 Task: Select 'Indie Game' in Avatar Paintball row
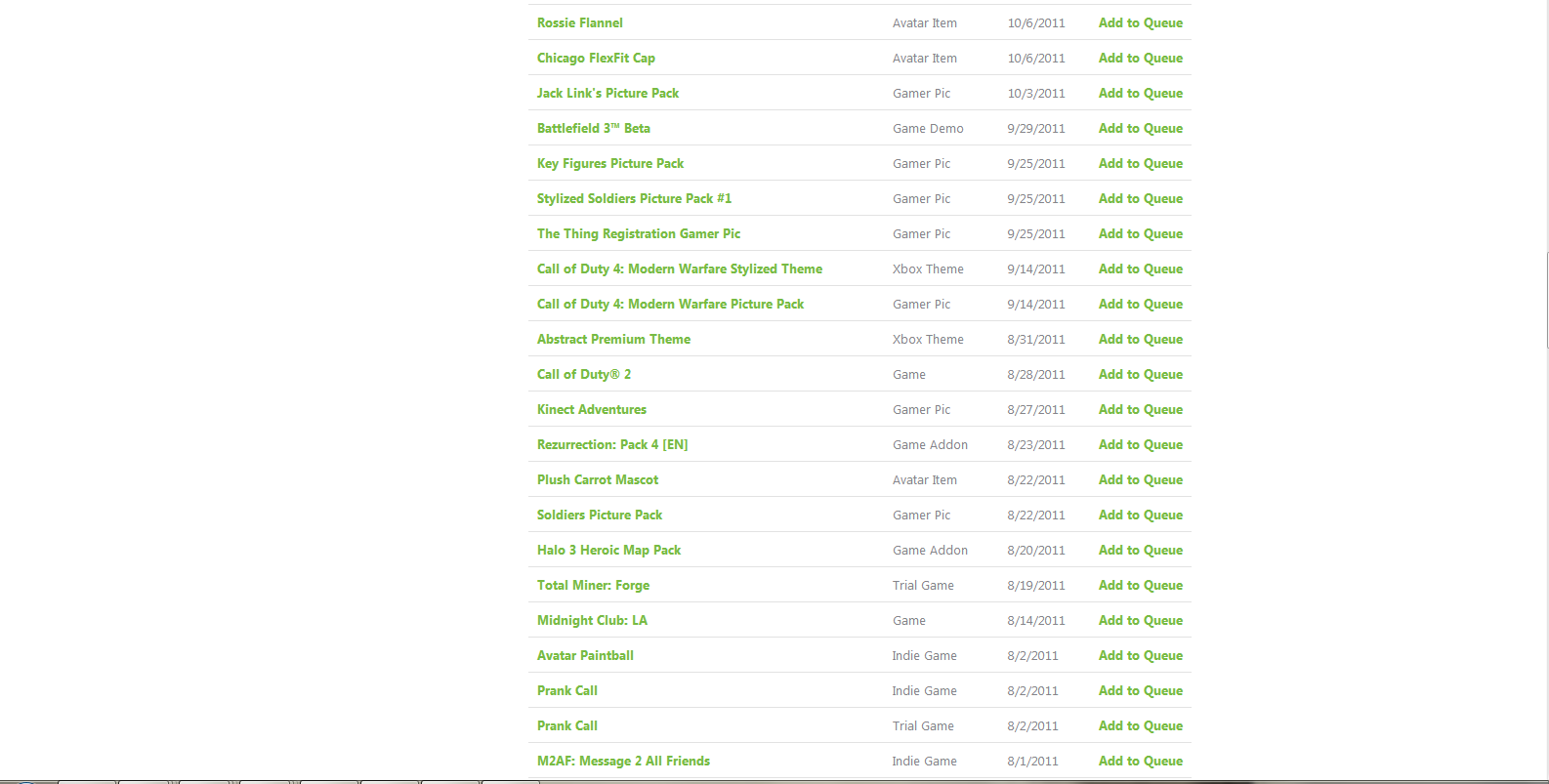tap(924, 655)
